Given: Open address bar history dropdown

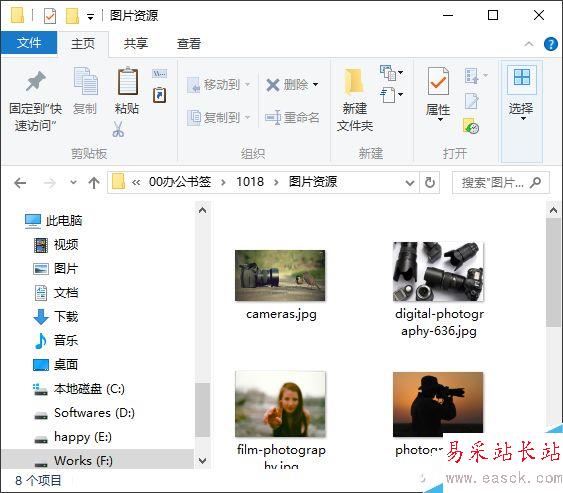Looking at the screenshot, I should pos(410,183).
